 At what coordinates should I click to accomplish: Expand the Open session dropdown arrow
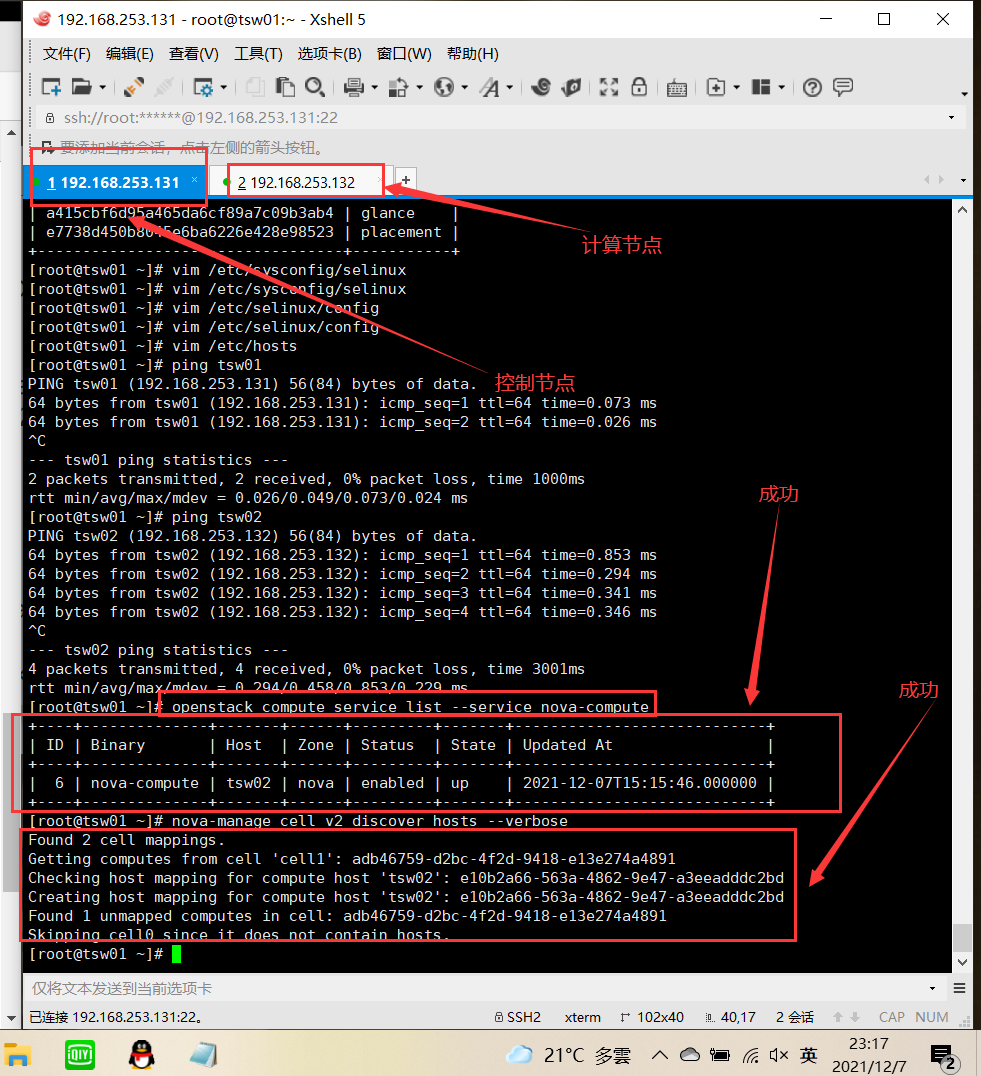102,88
